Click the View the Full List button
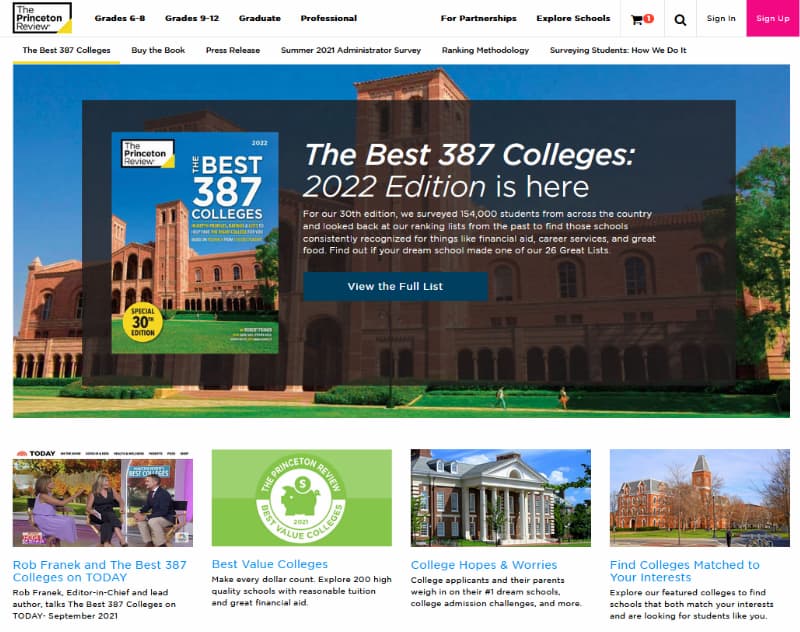Image resolution: width=800 pixels, height=632 pixels. (x=395, y=287)
